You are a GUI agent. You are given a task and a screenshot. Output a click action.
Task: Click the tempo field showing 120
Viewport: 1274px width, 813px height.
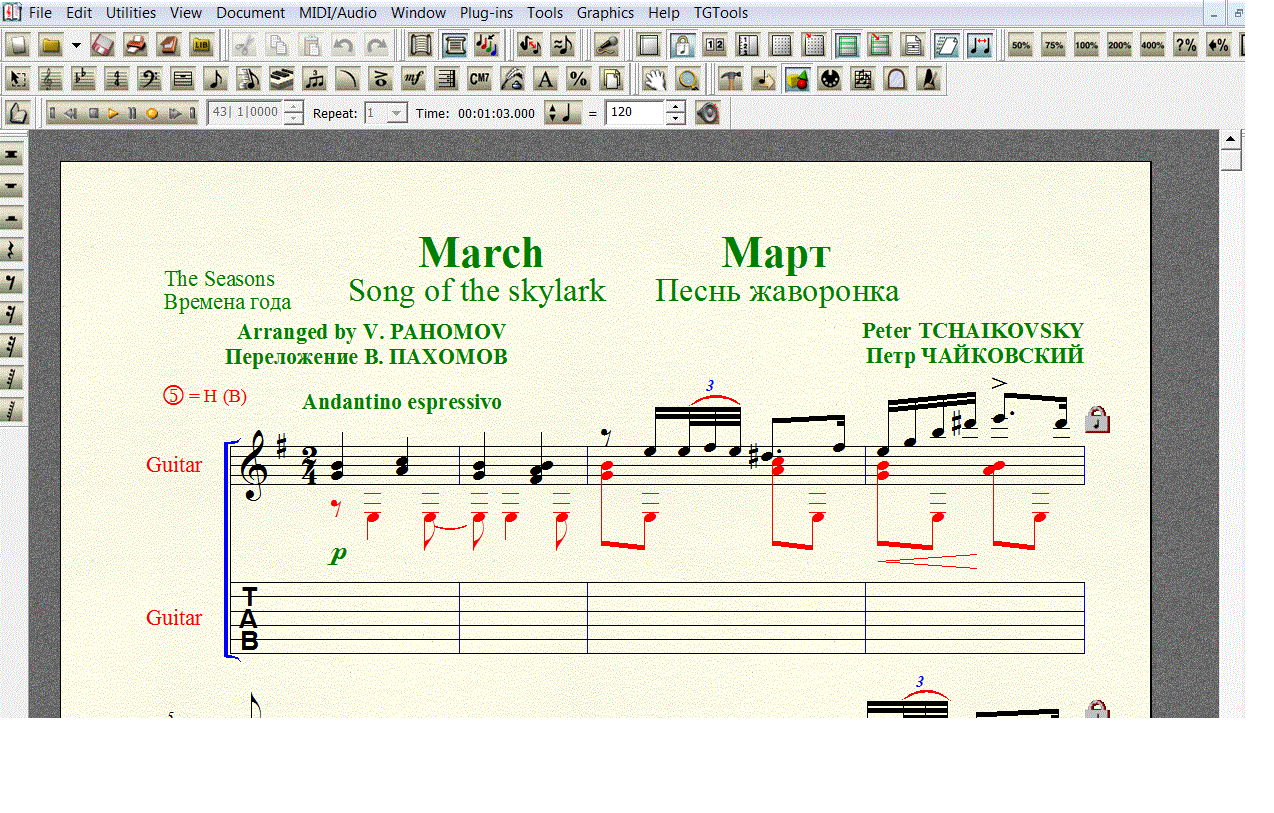[x=635, y=113]
